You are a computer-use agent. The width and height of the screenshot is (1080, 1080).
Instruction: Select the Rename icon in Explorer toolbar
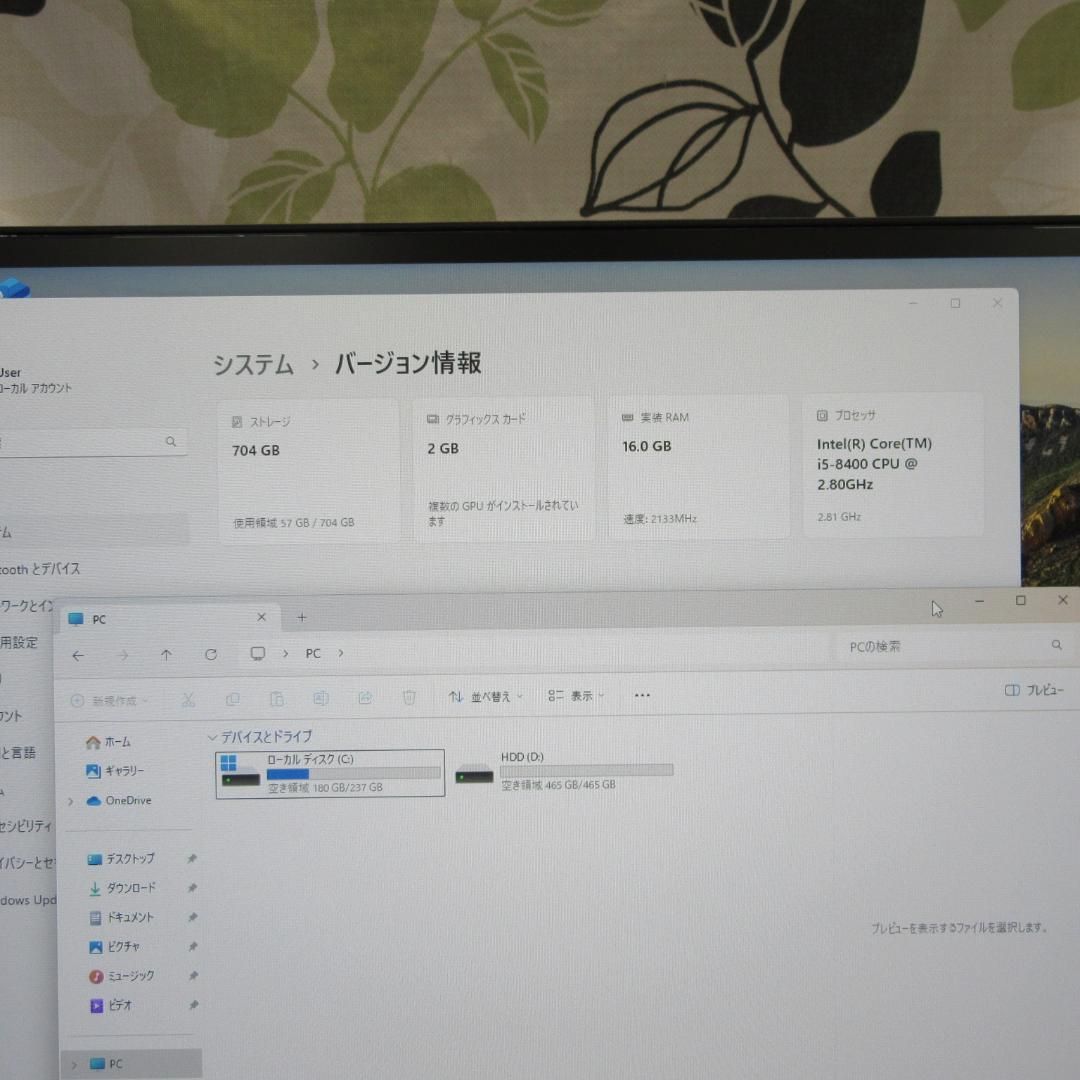[x=320, y=699]
